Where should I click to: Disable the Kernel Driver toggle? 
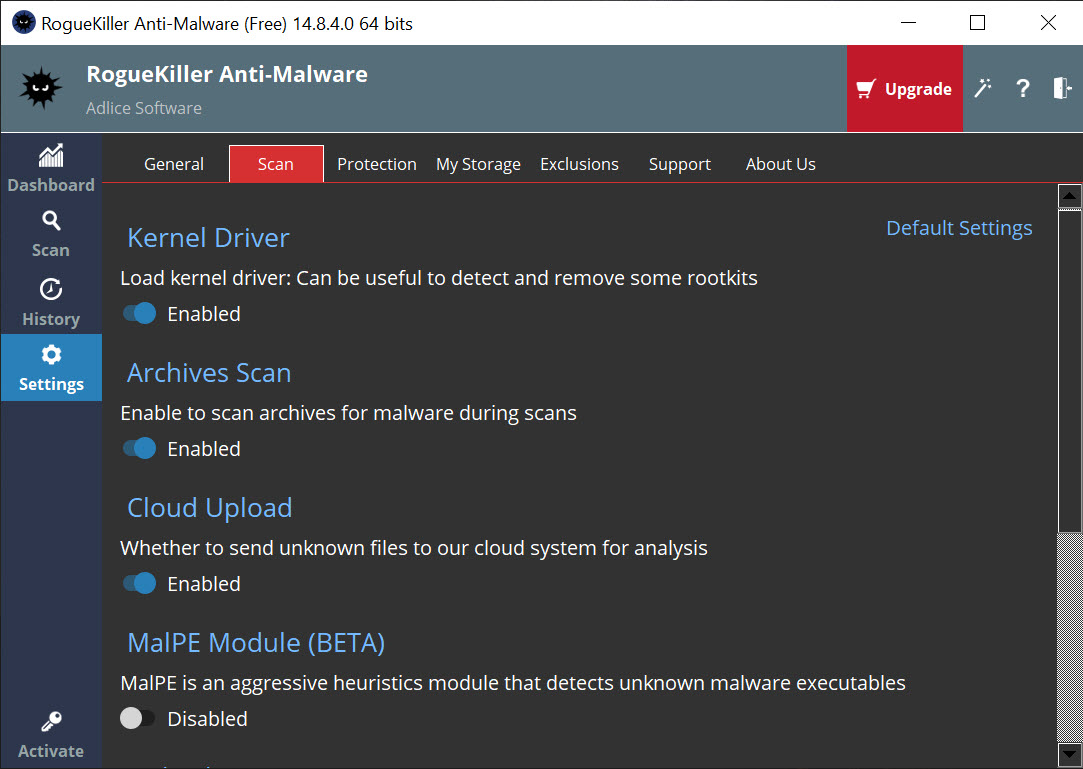click(140, 314)
